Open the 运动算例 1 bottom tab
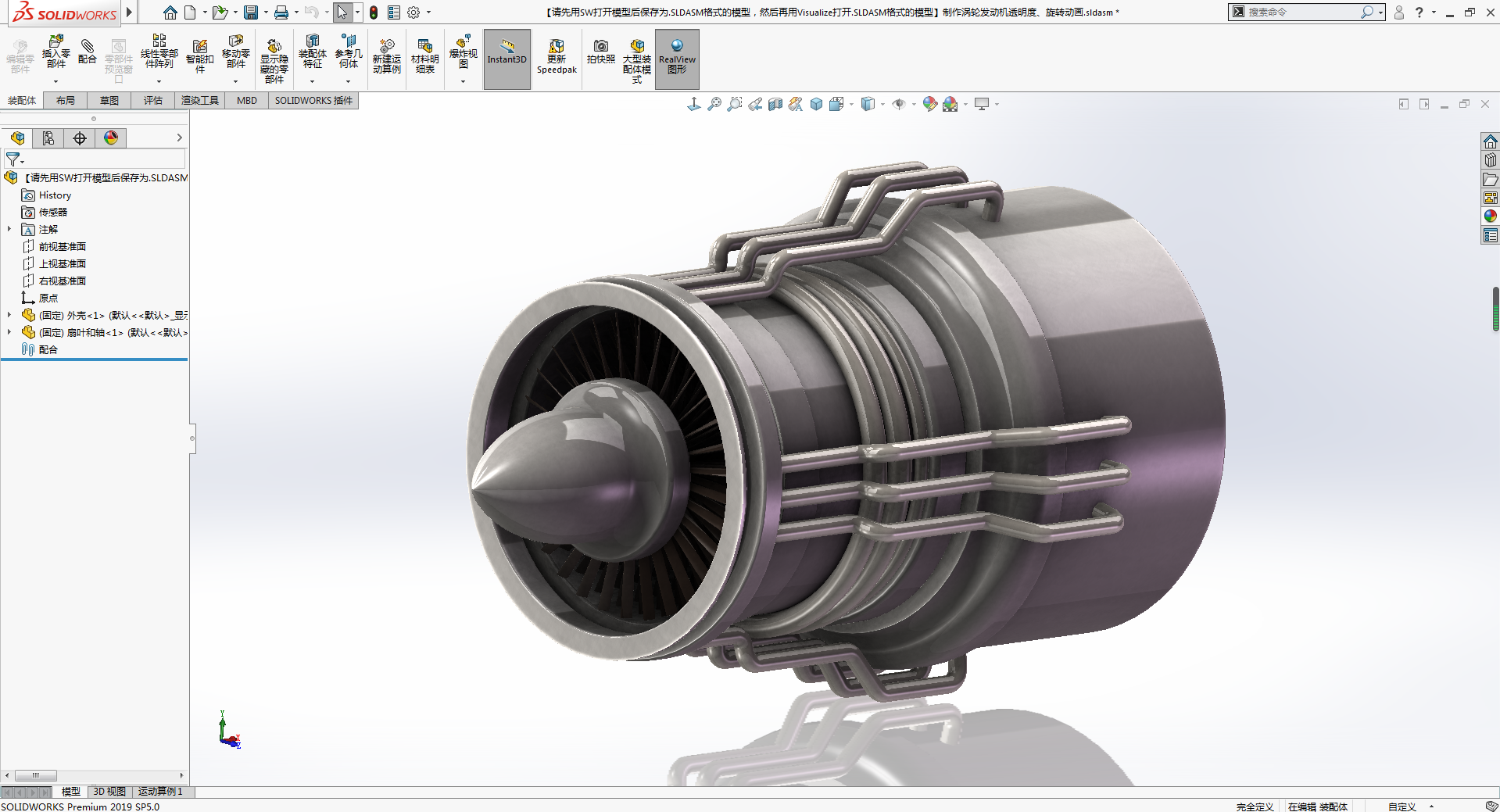This screenshot has width=1500, height=812. (x=160, y=791)
